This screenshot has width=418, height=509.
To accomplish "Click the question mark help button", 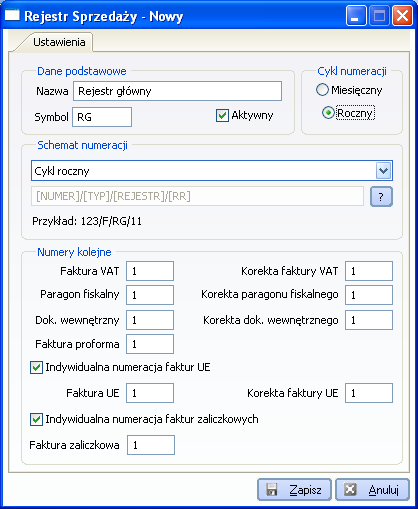I will click(x=381, y=197).
